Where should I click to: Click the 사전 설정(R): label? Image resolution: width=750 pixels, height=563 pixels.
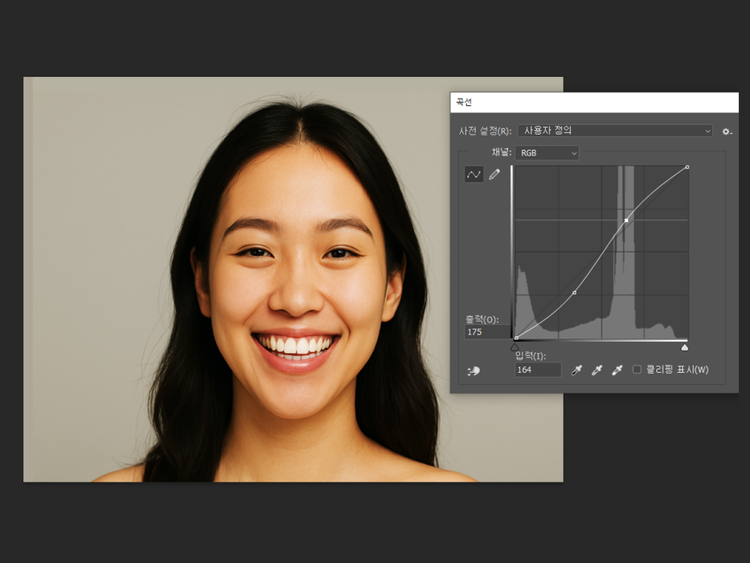(x=485, y=131)
